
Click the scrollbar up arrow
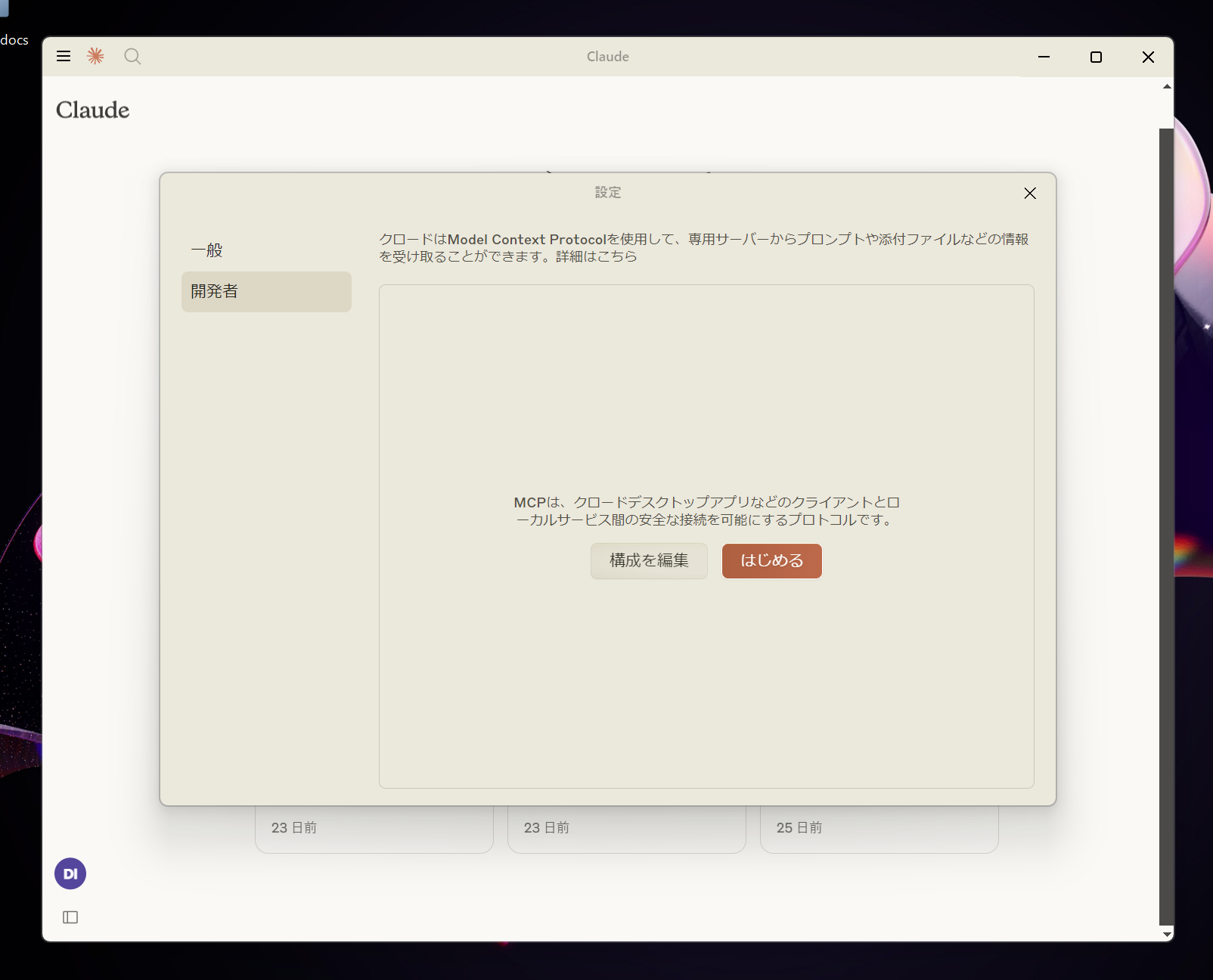[x=1166, y=86]
